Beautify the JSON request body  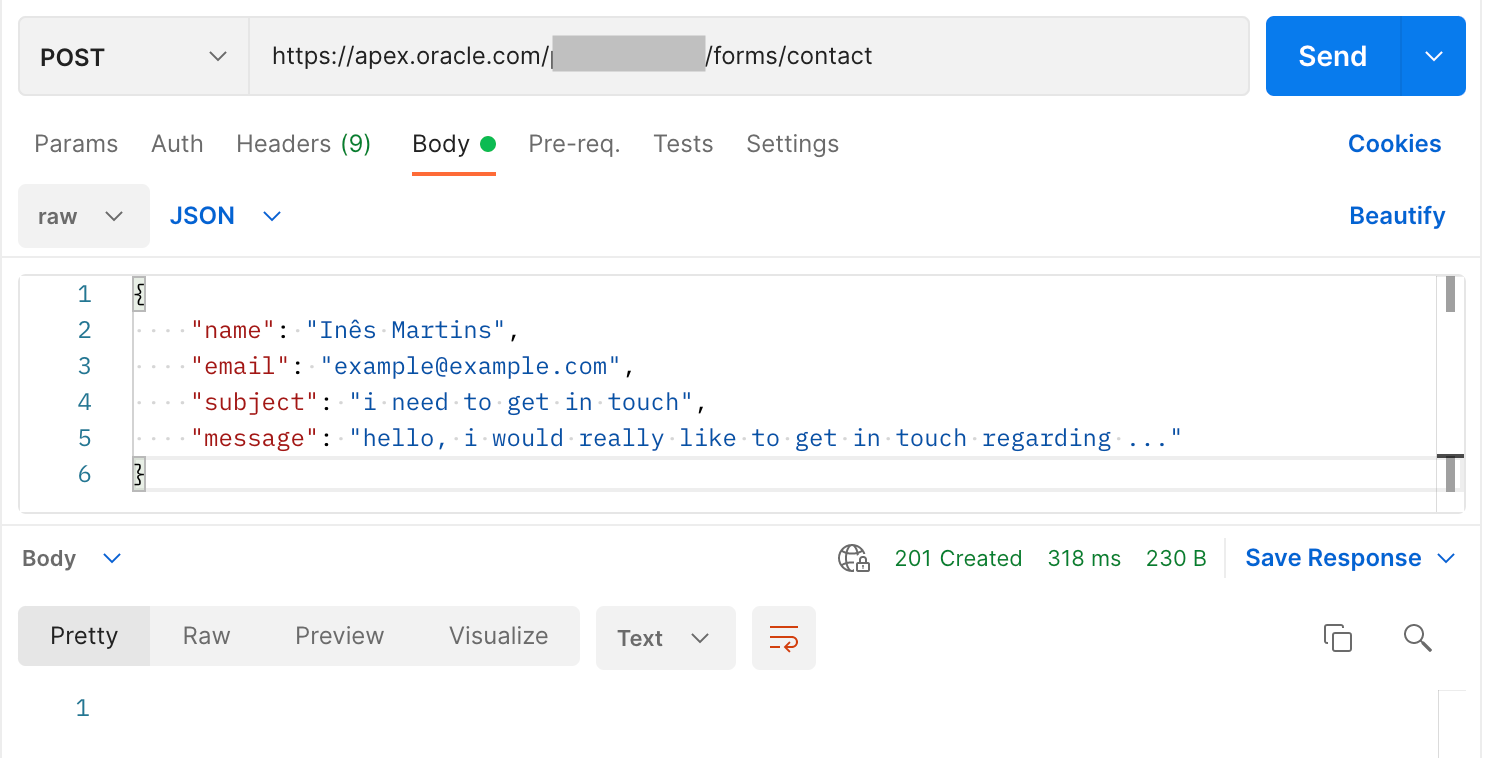point(1397,216)
